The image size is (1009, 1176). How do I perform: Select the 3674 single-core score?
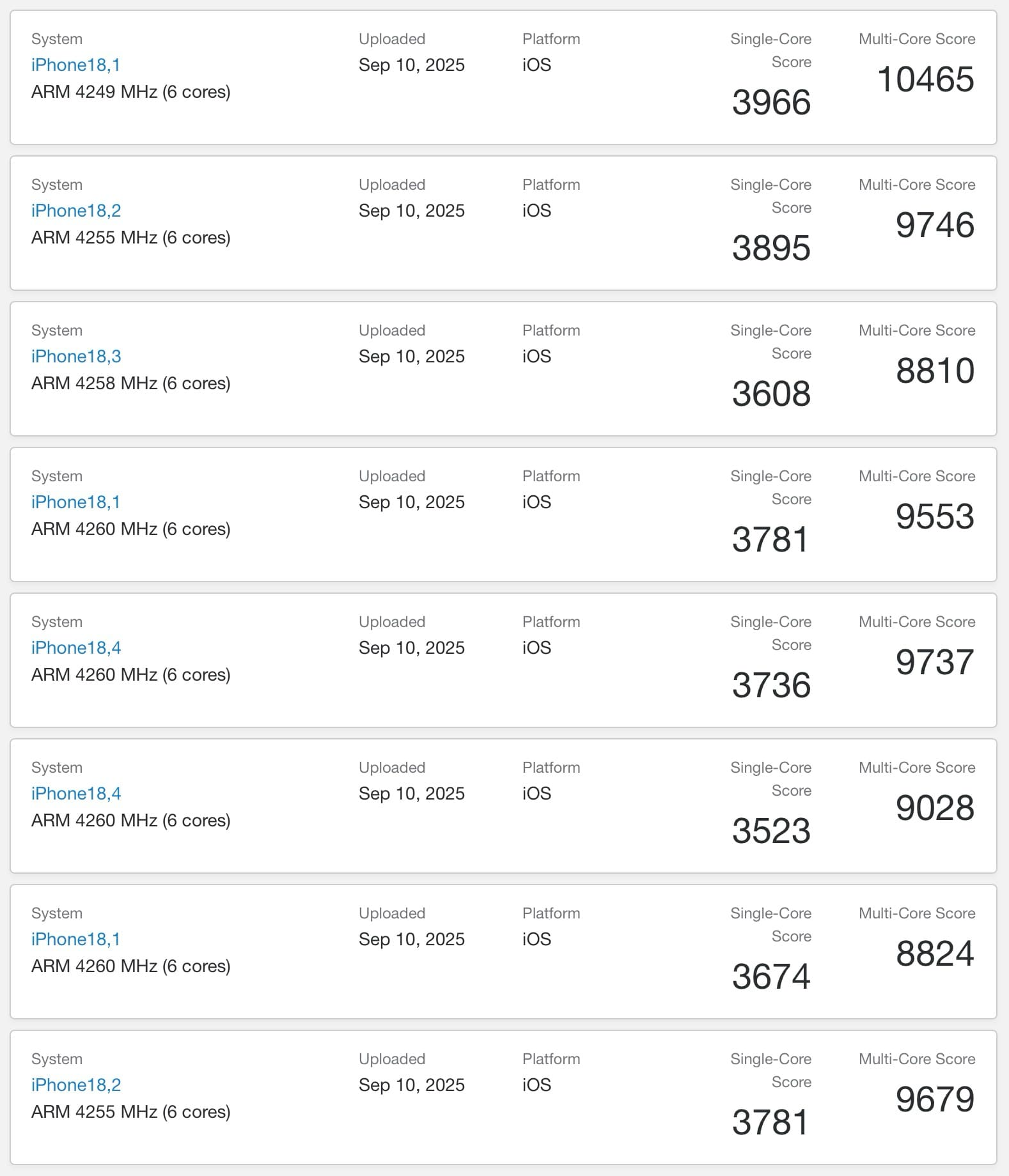(x=771, y=977)
